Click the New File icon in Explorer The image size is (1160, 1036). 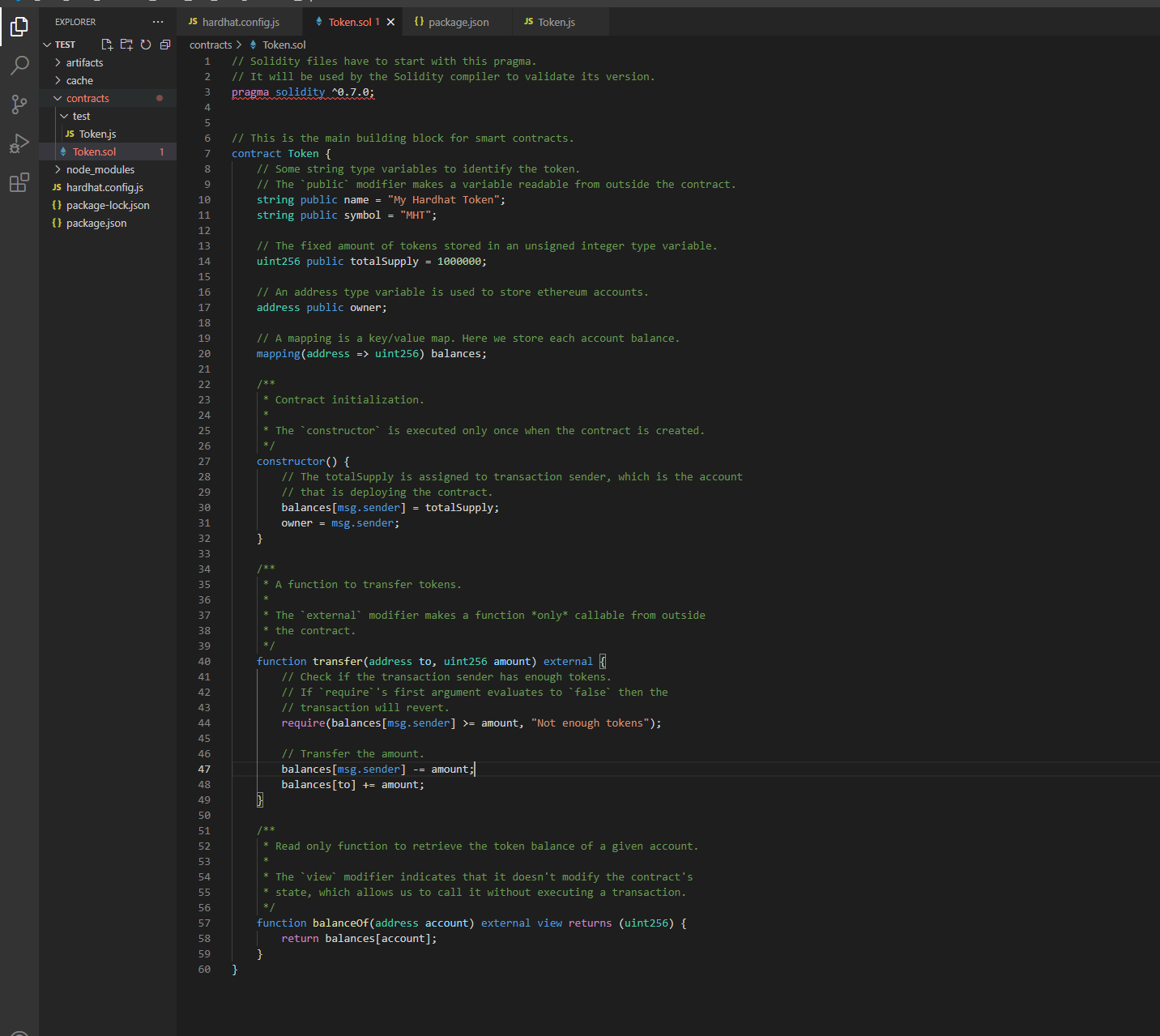coord(107,45)
